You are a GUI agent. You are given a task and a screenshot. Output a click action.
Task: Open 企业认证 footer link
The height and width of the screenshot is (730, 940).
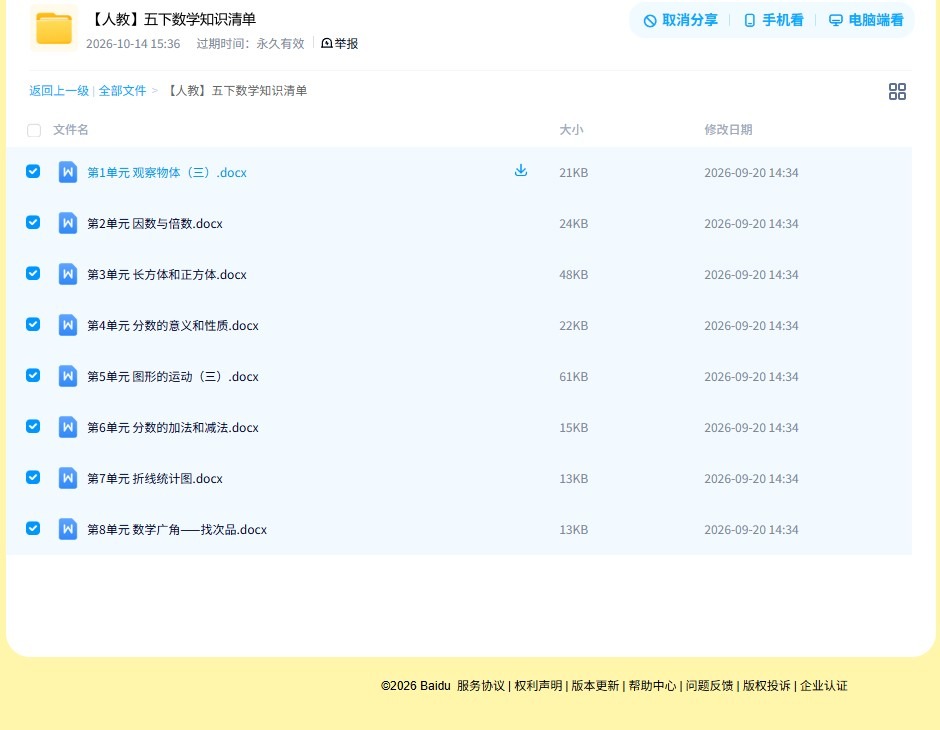(x=824, y=686)
